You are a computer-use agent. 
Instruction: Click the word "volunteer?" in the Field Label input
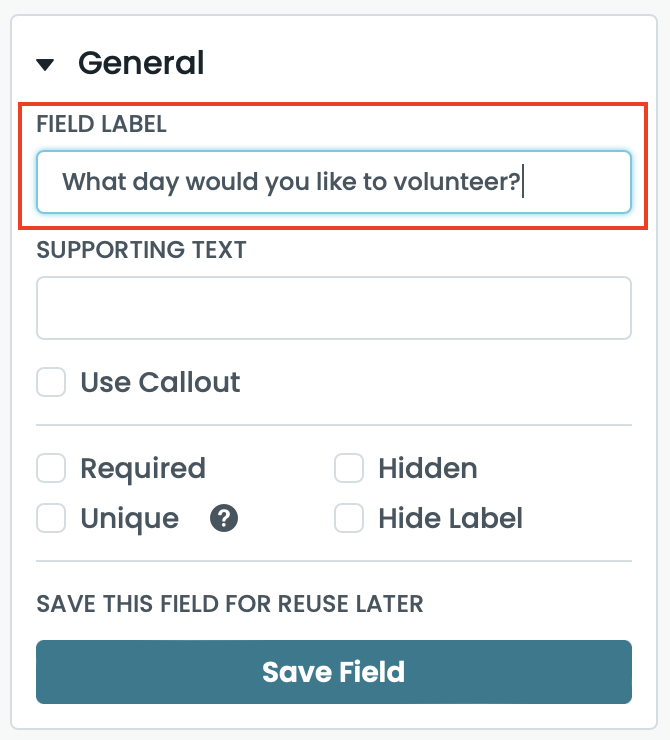tap(464, 182)
